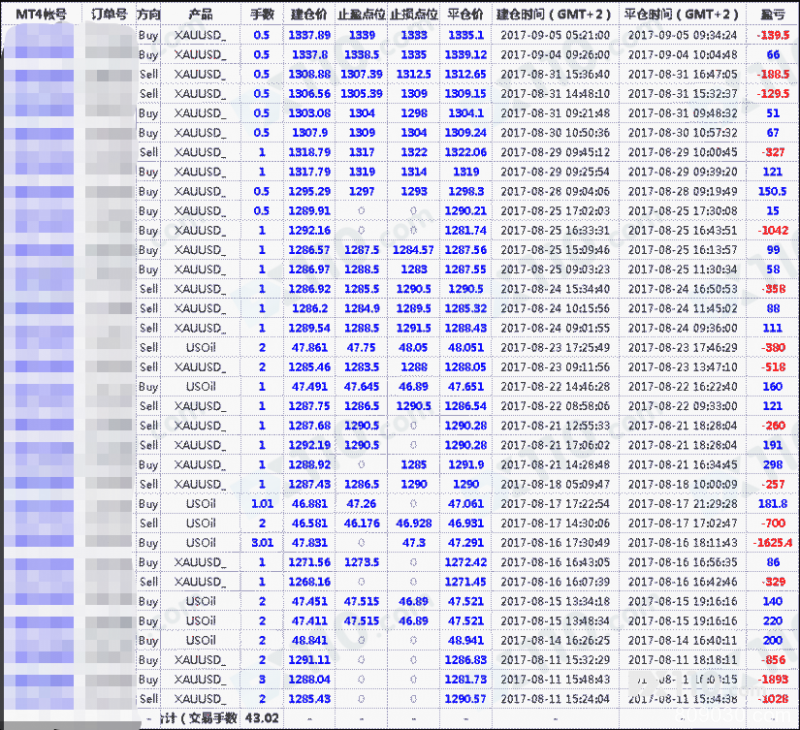Select close time 2017-08-24 16:50:53
800x730 pixels.
[x=682, y=289]
